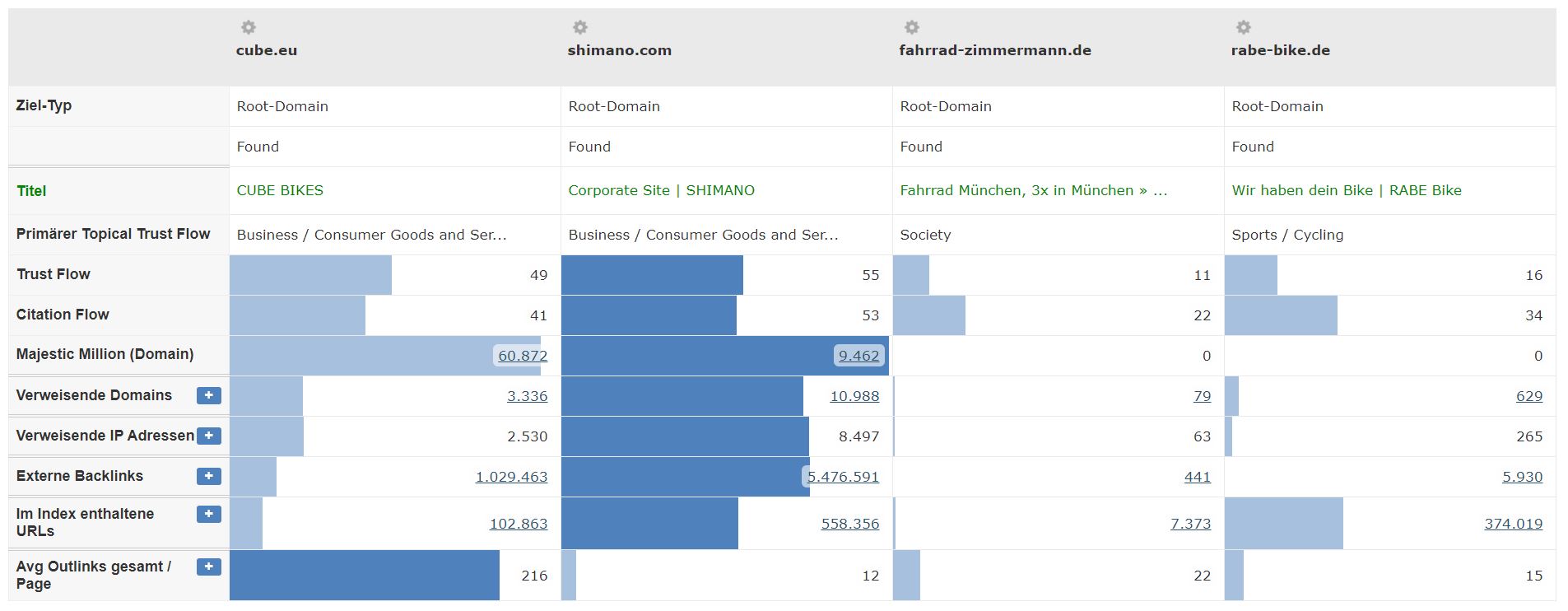This screenshot has height=611, width=1568.
Task: Click the Titel row label
Action: (x=31, y=191)
